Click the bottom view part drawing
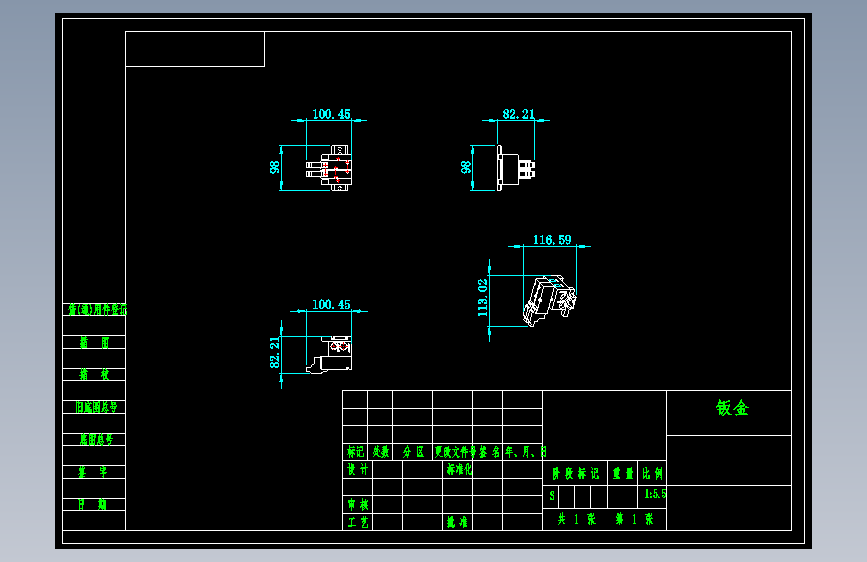 click(329, 355)
